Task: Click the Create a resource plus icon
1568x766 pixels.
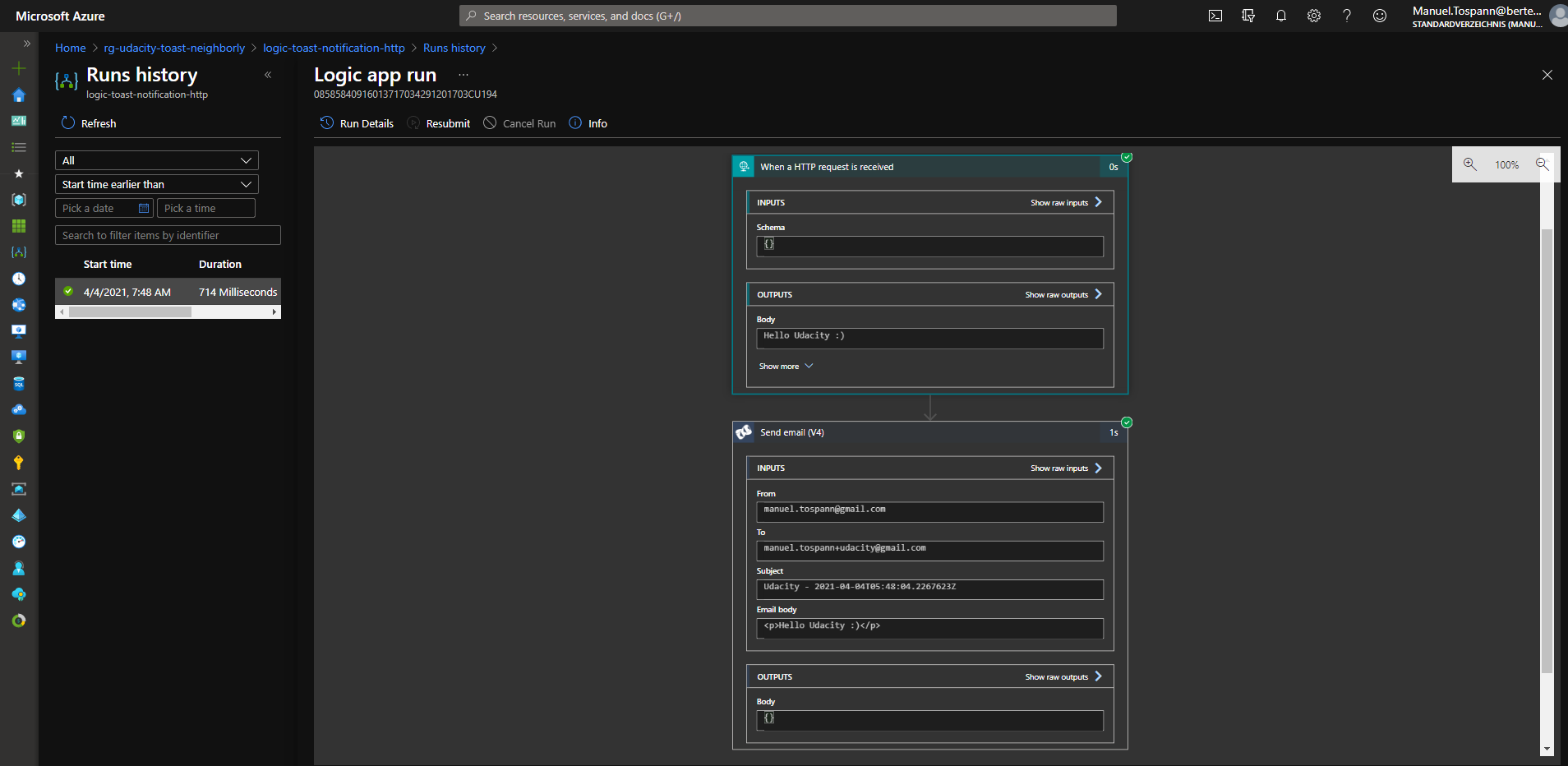Action: point(19,68)
